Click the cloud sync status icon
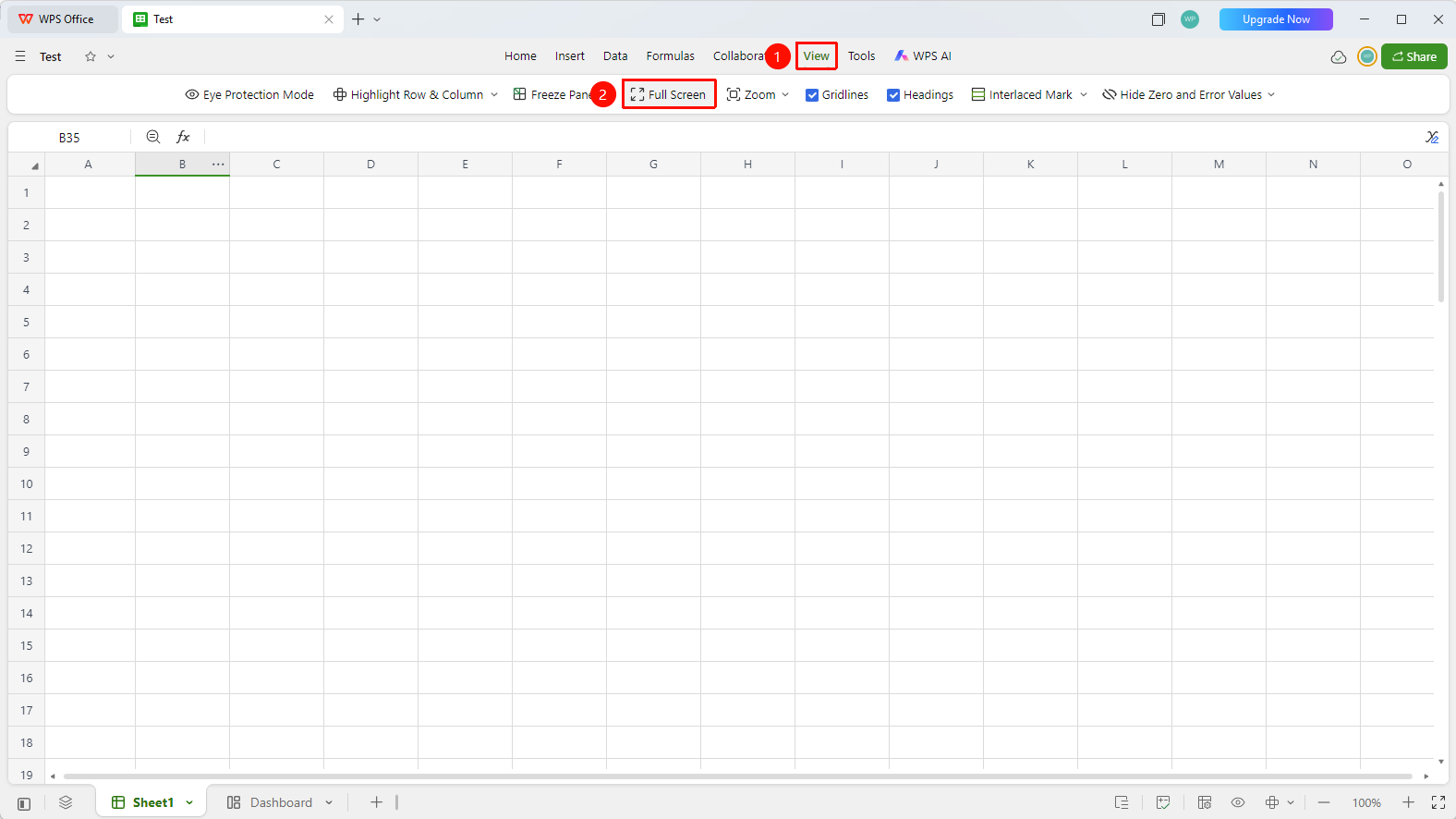Viewport: 1456px width, 819px height. pos(1339,57)
